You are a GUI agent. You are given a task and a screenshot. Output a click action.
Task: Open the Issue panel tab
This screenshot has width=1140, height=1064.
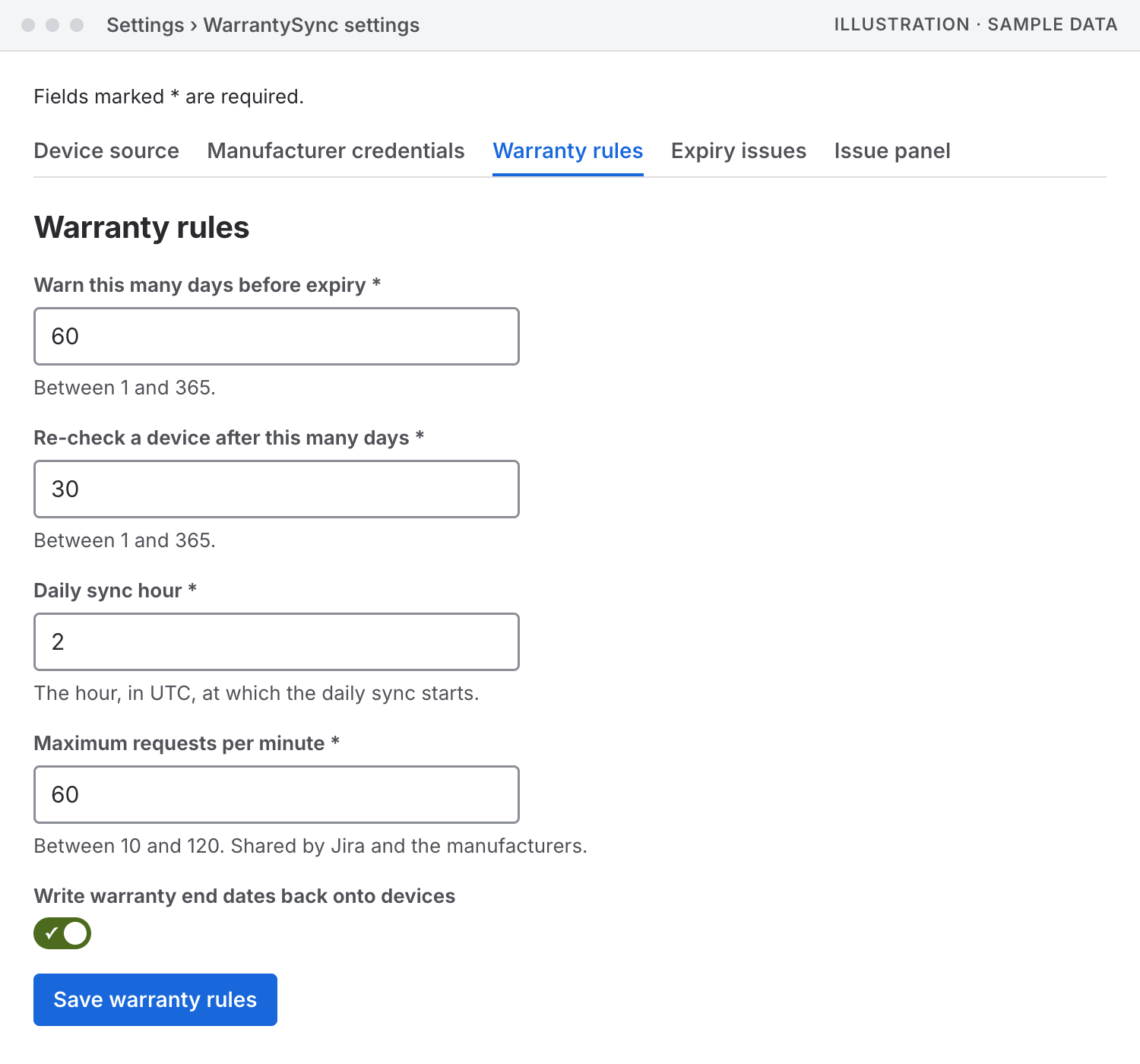pyautogui.click(x=892, y=150)
